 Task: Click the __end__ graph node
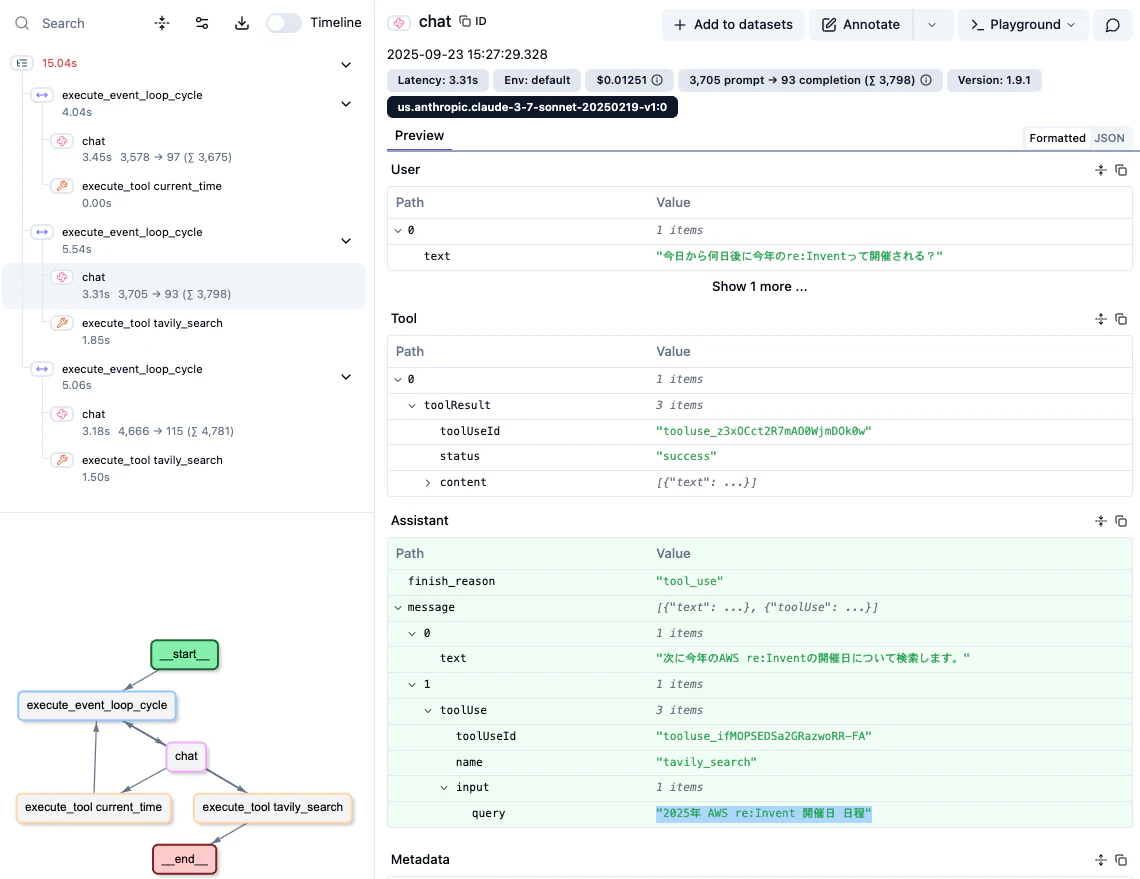point(185,859)
